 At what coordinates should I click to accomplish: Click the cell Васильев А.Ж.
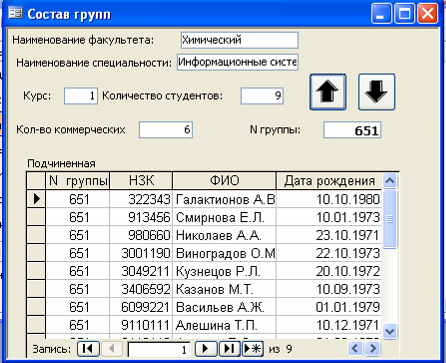coord(224,307)
